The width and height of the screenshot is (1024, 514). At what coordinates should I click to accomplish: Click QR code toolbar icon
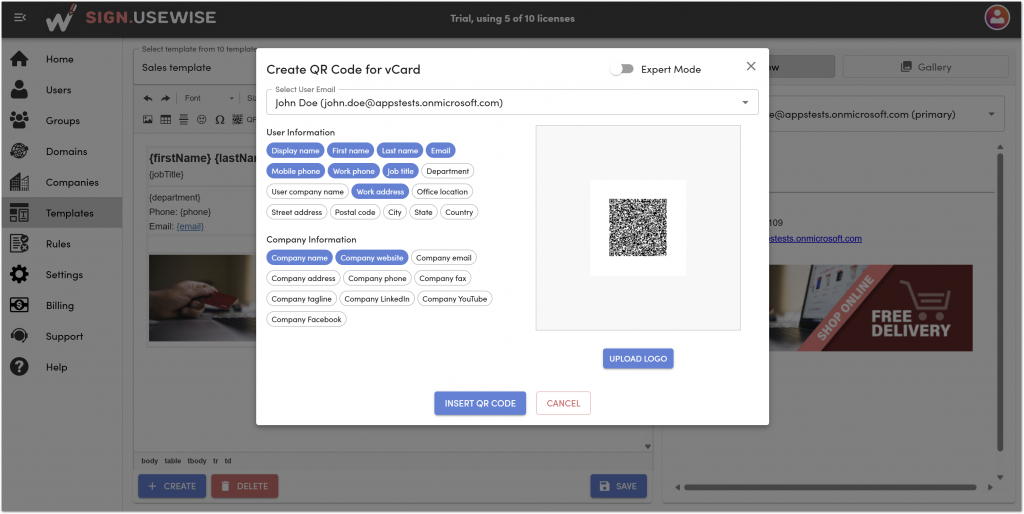238,120
